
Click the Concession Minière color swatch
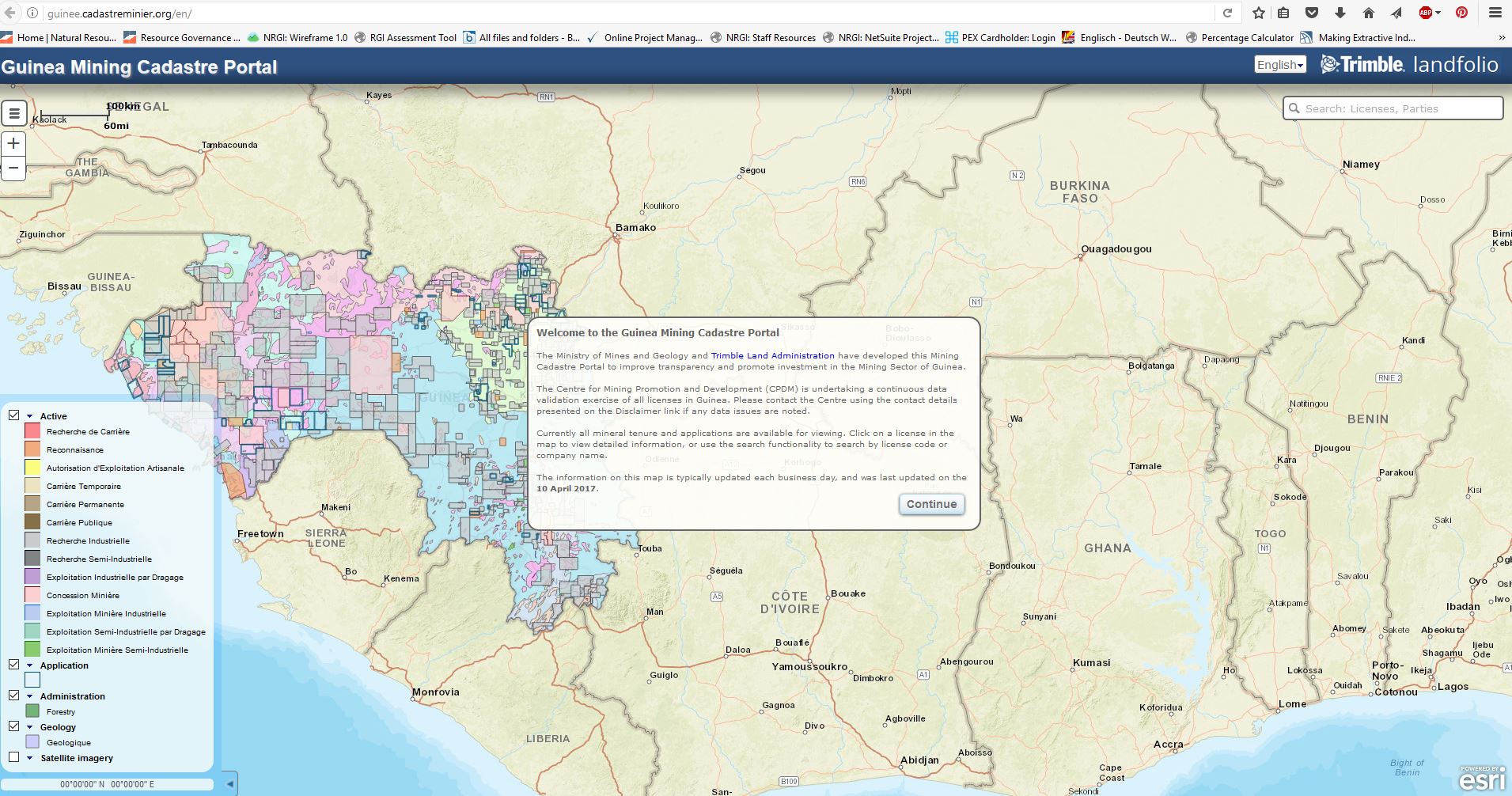click(32, 594)
